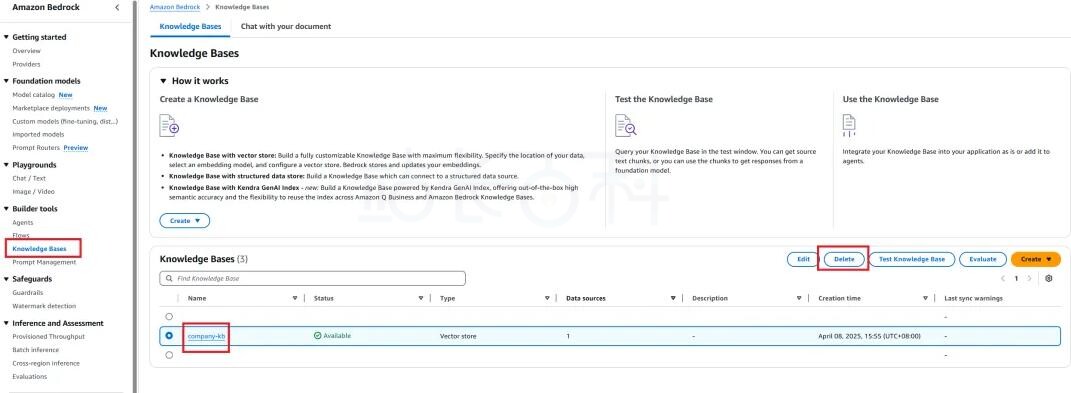
Task: Open the company-kb knowledge base link
Action: (x=206, y=336)
